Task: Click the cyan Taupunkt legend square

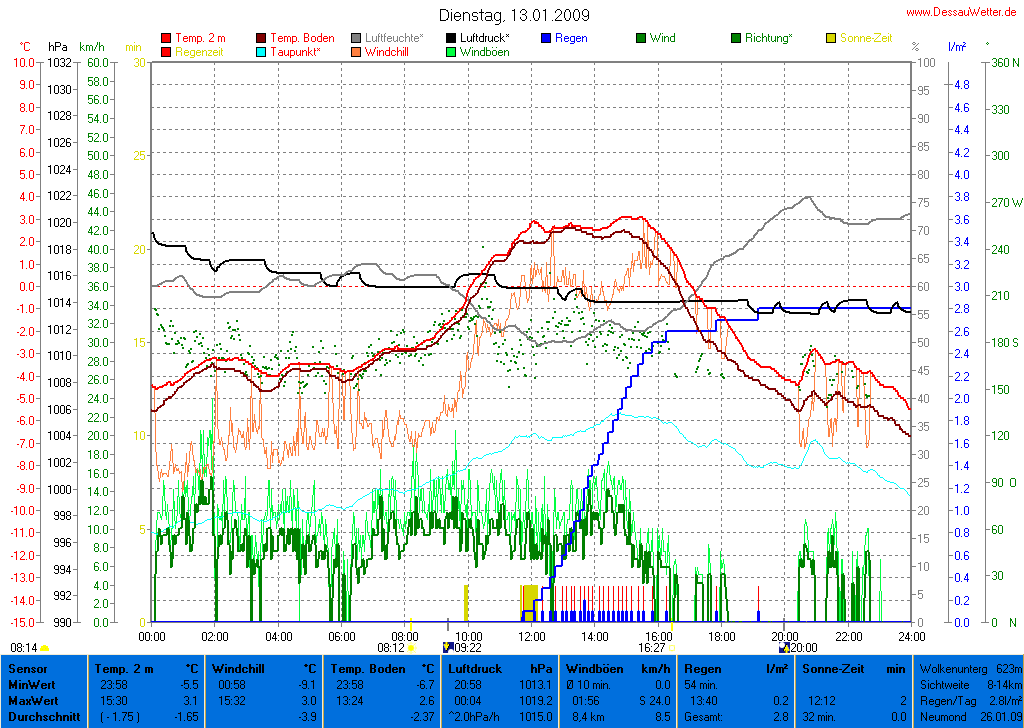Action: 262,52
